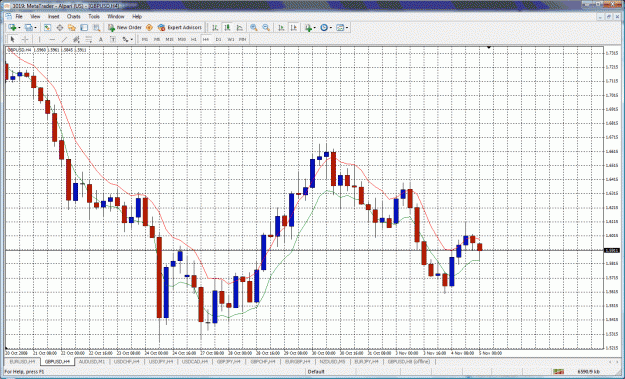The width and height of the screenshot is (625, 379).
Task: Show the Terminal panel
Action: pos(84,27)
